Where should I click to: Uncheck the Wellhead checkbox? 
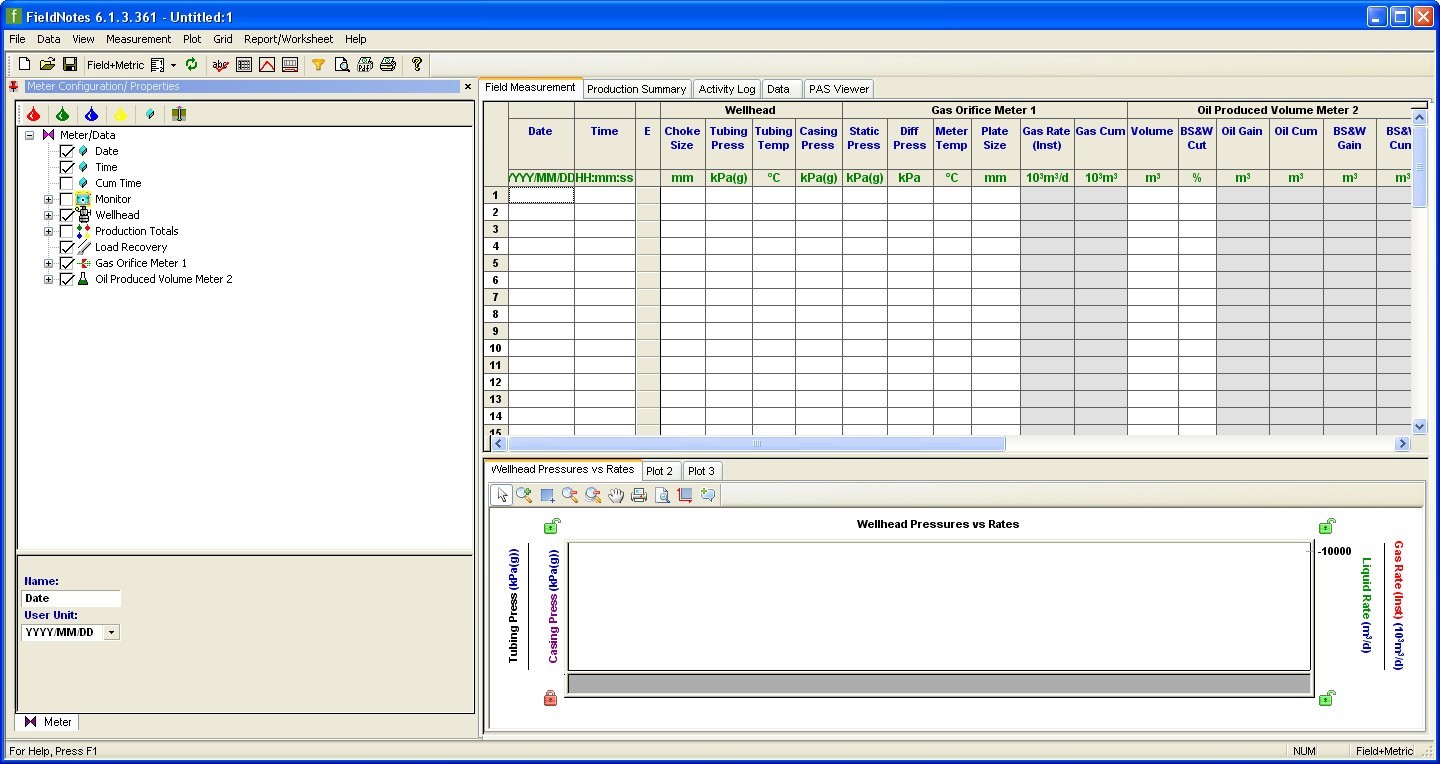pos(67,215)
